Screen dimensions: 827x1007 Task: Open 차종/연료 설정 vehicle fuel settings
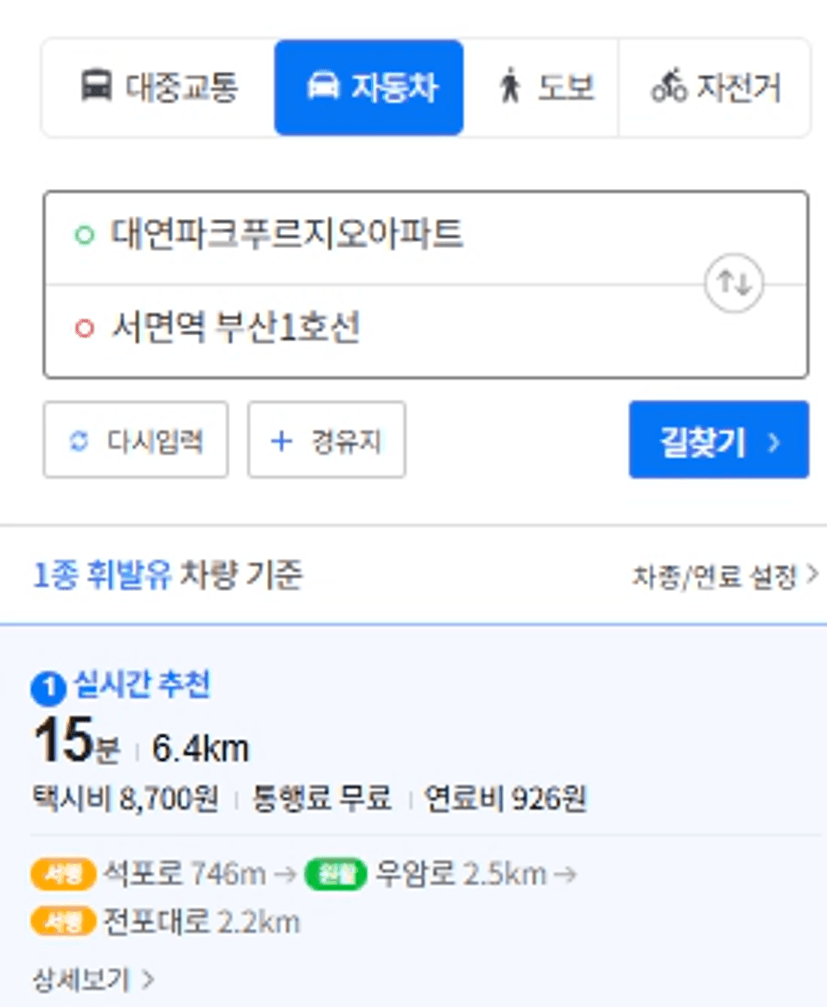(x=726, y=575)
